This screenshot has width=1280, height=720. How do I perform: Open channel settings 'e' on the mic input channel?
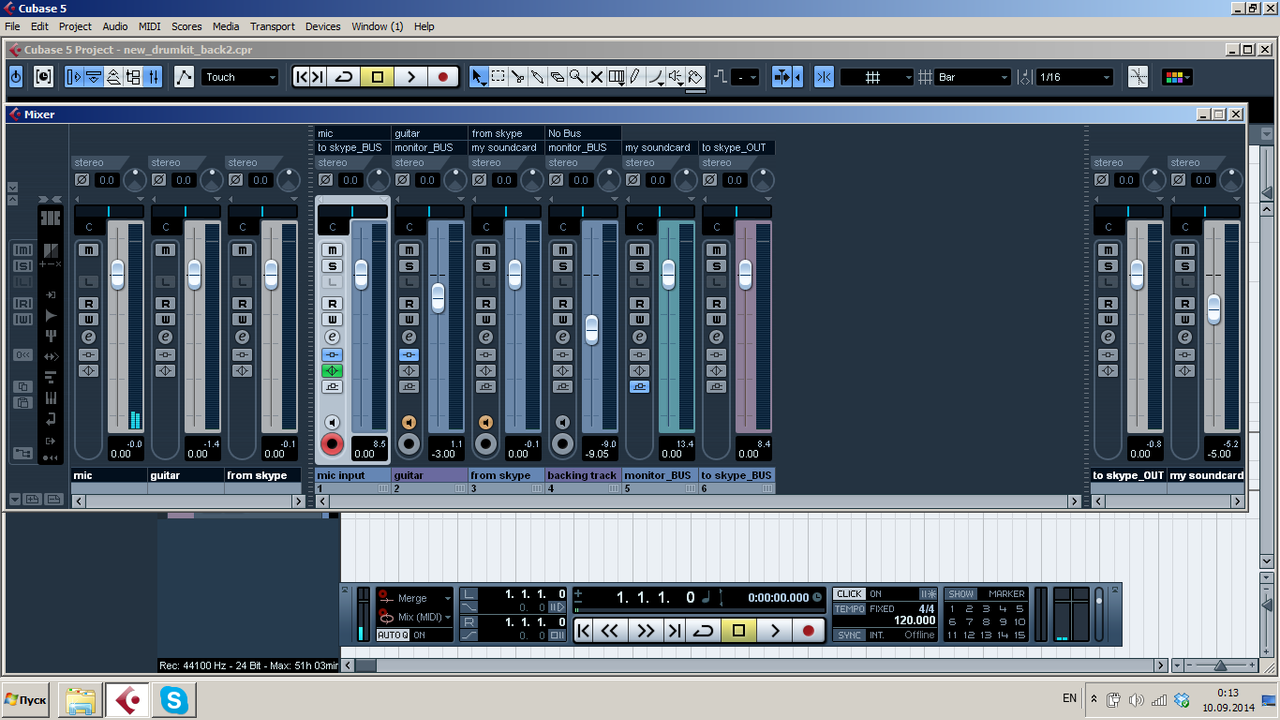coord(332,337)
